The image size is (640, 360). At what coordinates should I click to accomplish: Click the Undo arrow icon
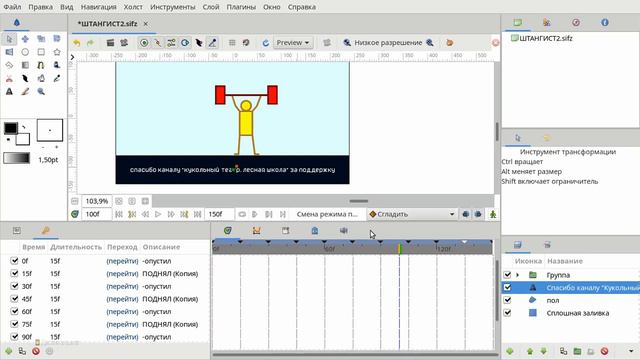[76, 43]
